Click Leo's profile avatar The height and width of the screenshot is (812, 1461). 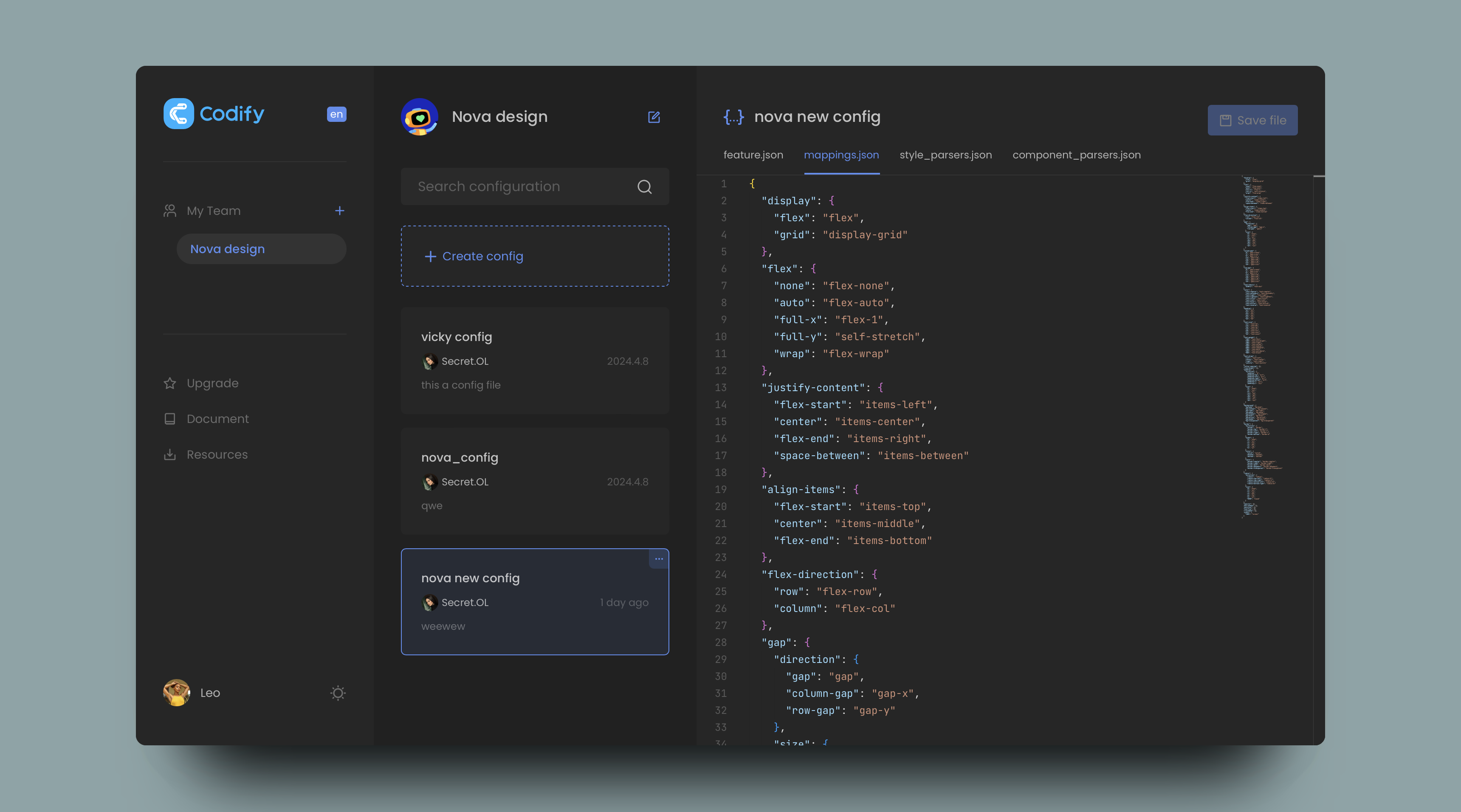pos(176,692)
